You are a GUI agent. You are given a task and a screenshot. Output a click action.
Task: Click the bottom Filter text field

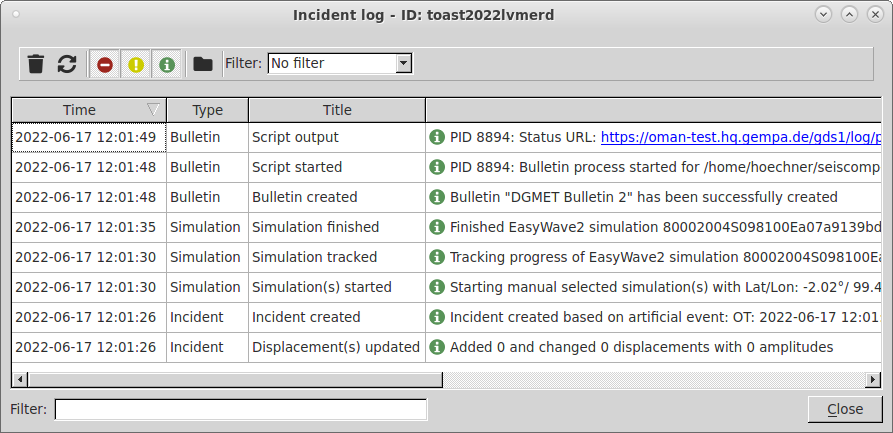241,409
